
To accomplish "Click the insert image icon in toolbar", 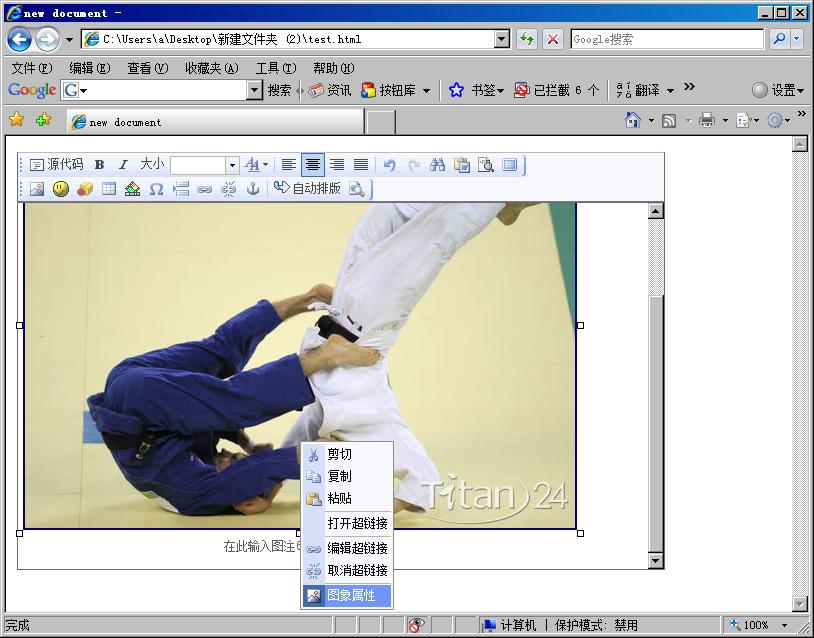I will [x=37, y=189].
